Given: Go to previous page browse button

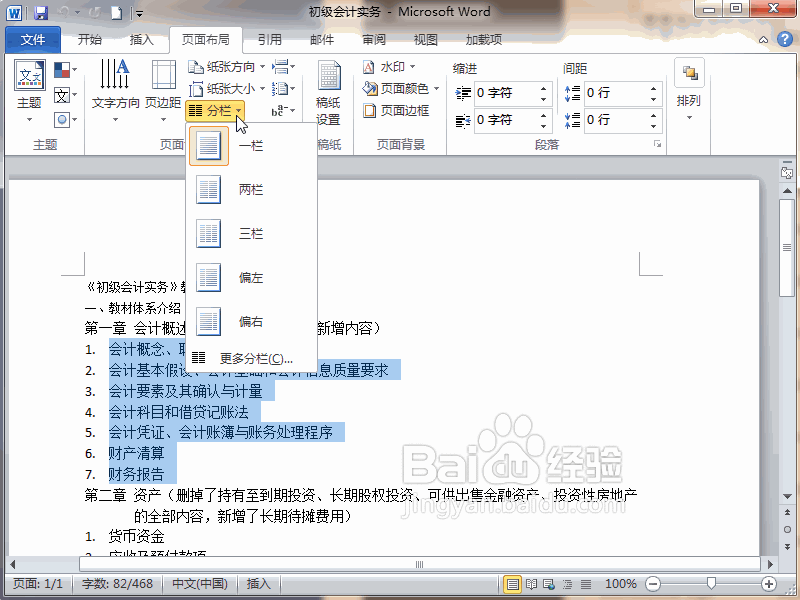Looking at the screenshot, I should click(787, 513).
